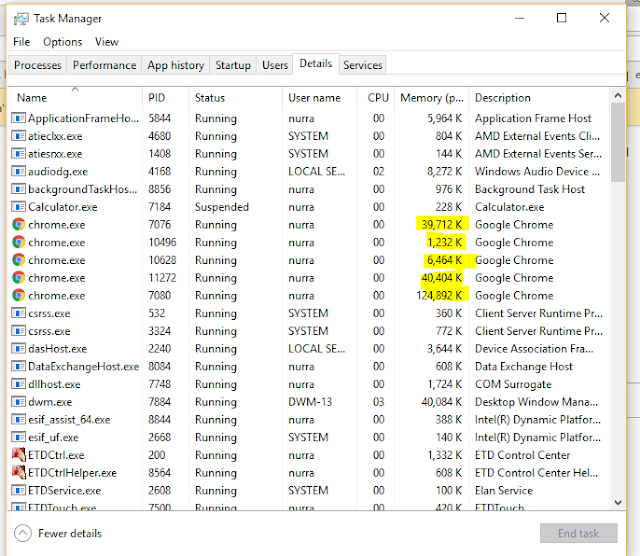Click the vertical scrollbar thumb

pos(618,142)
